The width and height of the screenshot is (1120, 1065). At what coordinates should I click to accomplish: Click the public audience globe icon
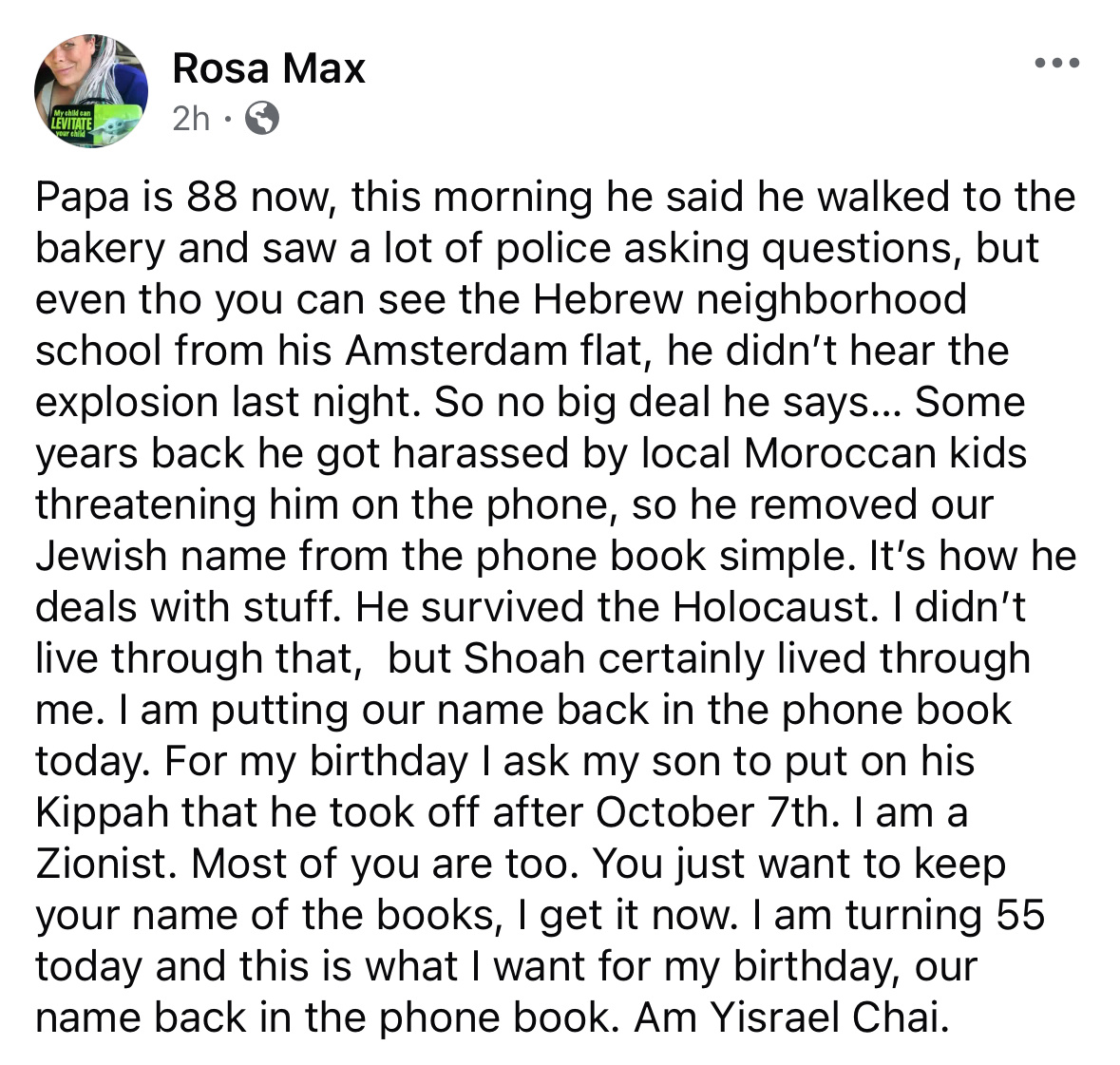point(262,119)
